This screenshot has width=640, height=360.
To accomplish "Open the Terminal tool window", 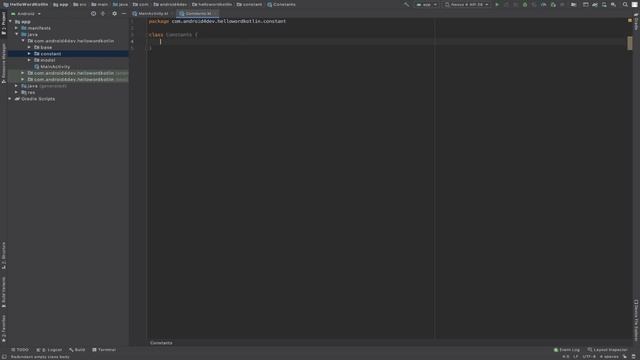I will coord(104,350).
